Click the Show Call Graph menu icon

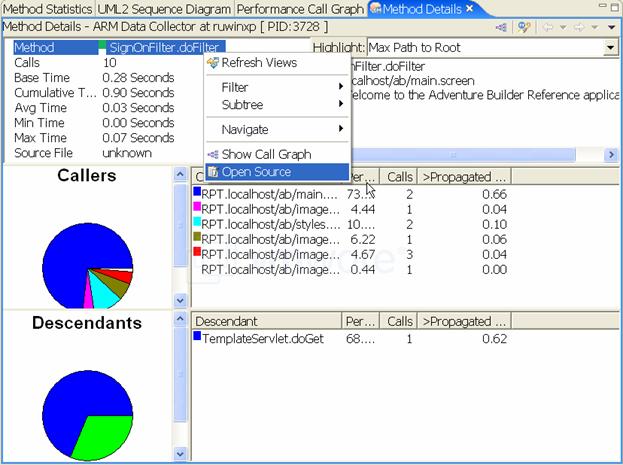pos(213,154)
